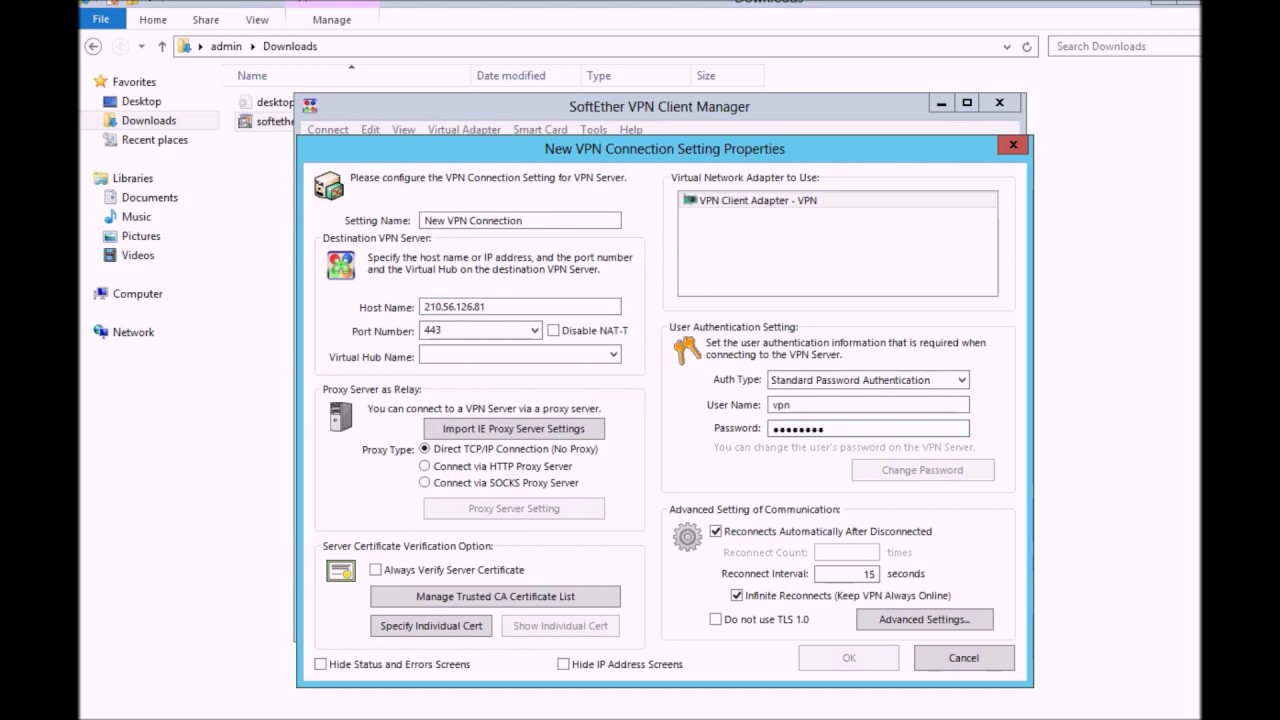1280x720 pixels.
Task: Check Hide IP Address Screens
Action: [563, 664]
